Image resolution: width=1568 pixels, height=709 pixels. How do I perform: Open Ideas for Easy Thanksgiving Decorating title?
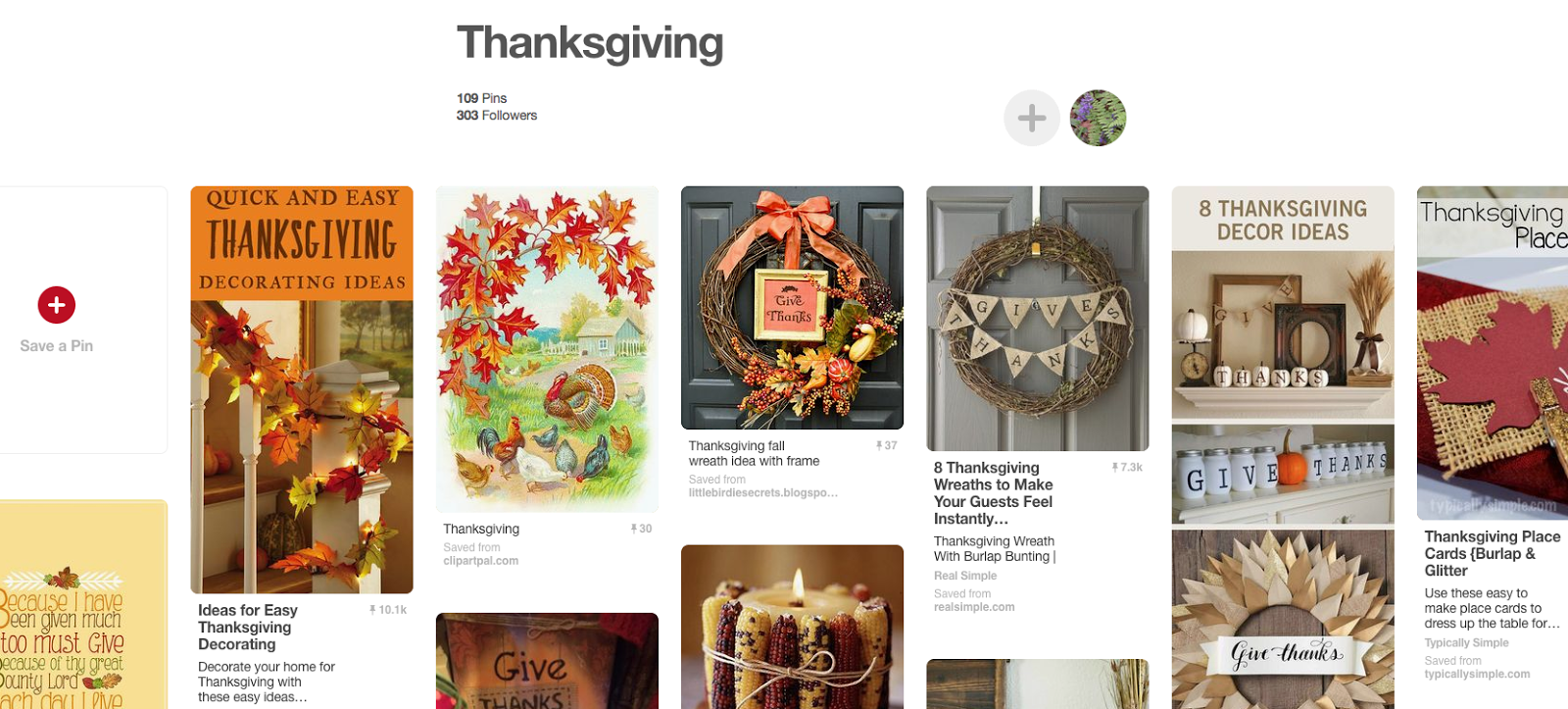tap(248, 627)
